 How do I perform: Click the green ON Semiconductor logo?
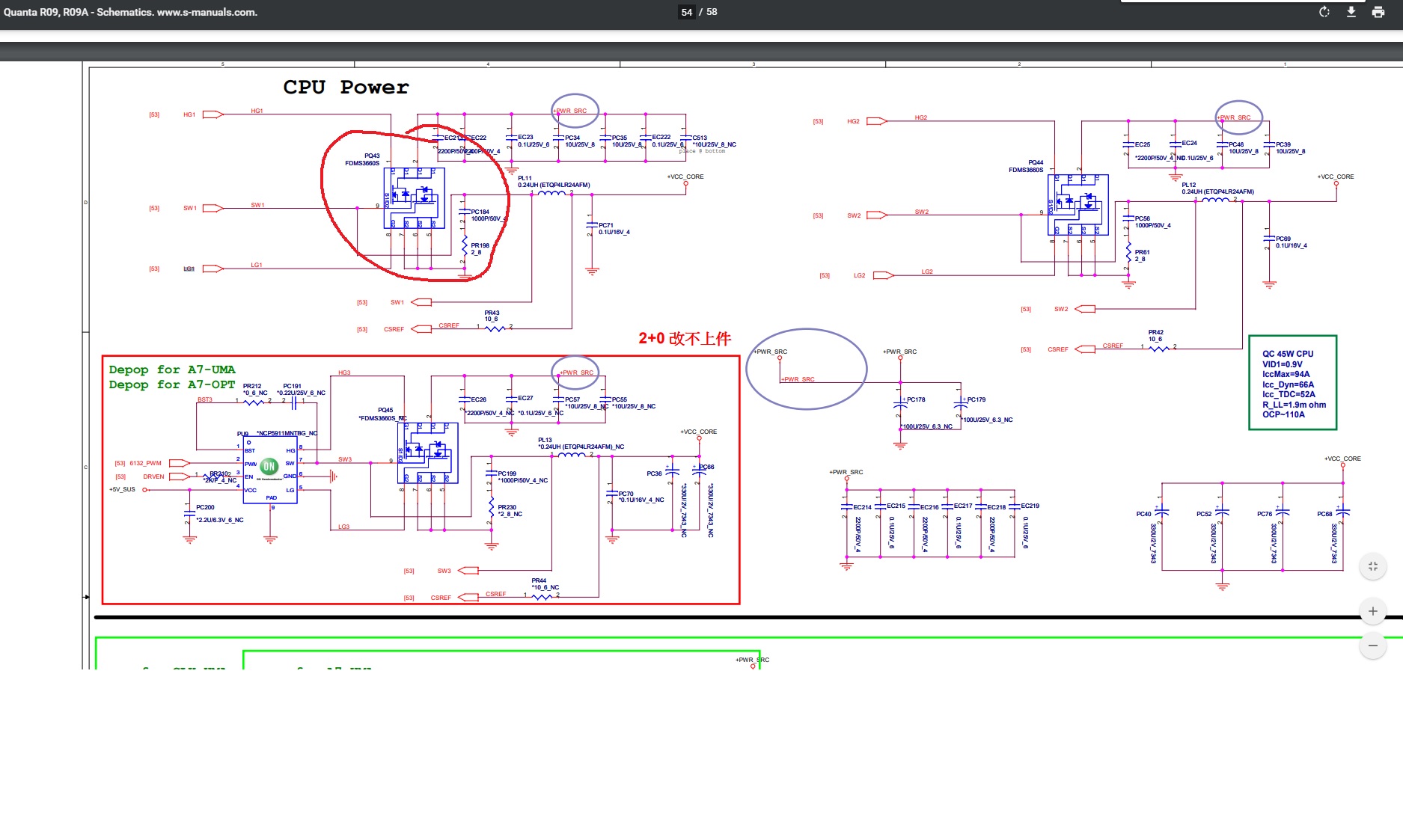coord(269,466)
